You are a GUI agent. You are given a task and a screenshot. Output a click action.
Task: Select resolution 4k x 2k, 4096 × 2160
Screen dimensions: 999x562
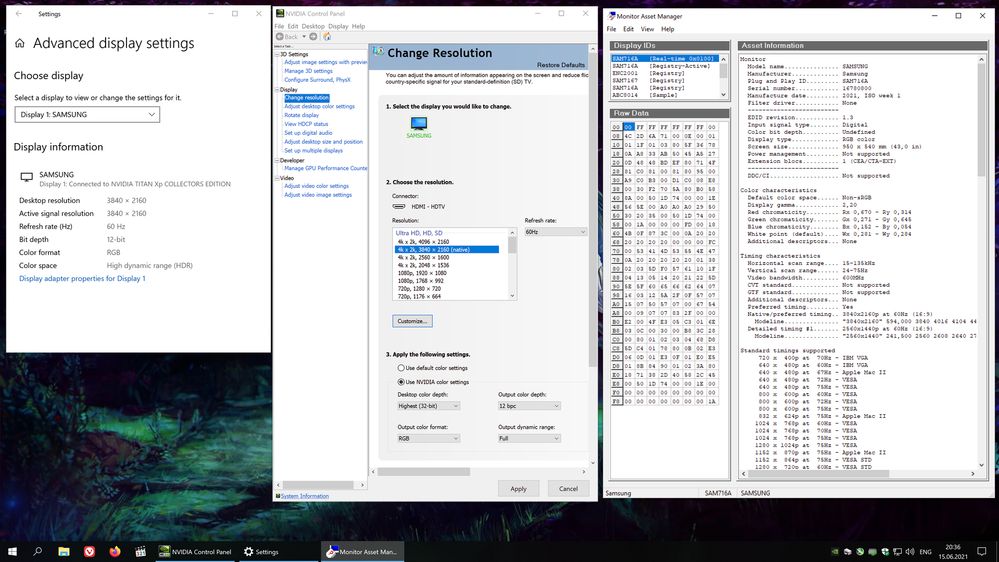[x=423, y=242]
